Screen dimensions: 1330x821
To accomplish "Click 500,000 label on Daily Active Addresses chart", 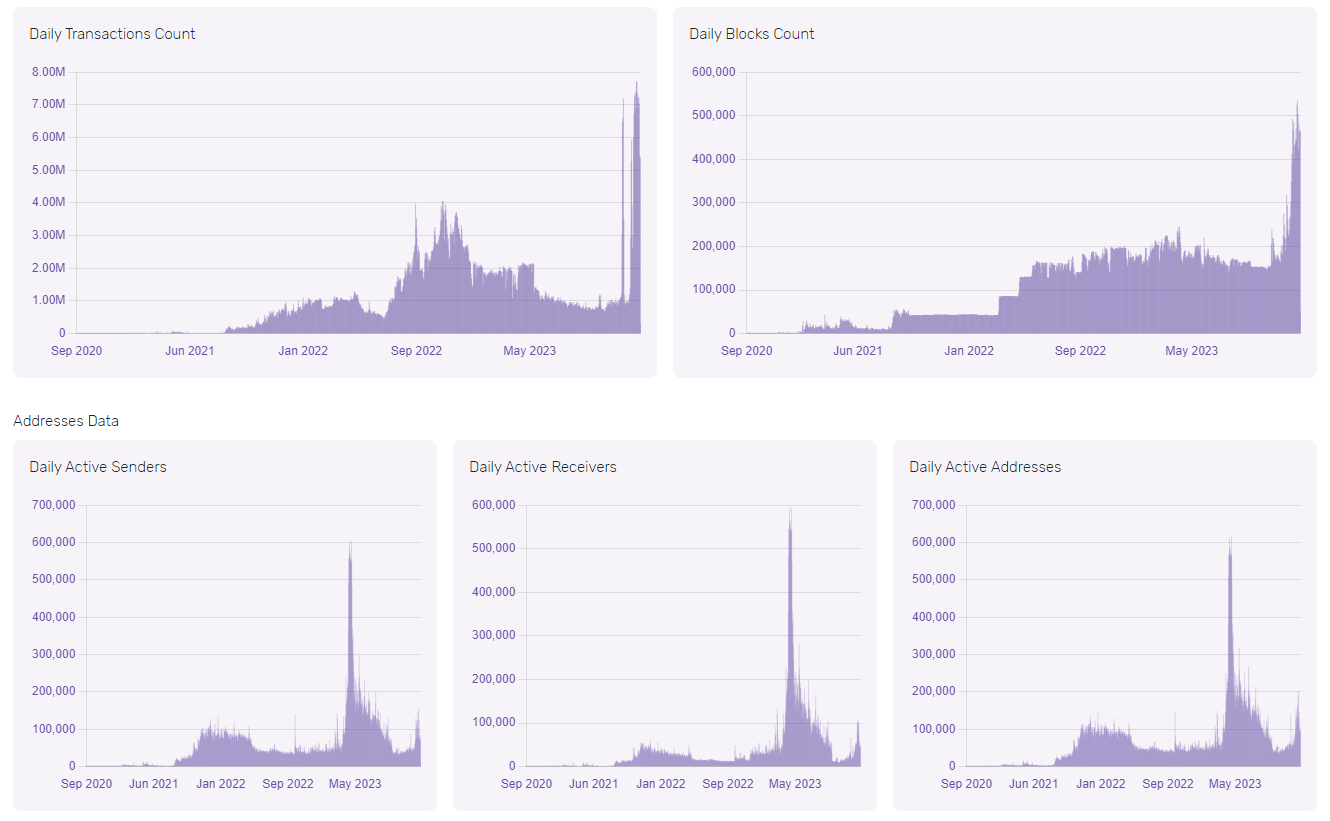I will pyautogui.click(x=933, y=579).
